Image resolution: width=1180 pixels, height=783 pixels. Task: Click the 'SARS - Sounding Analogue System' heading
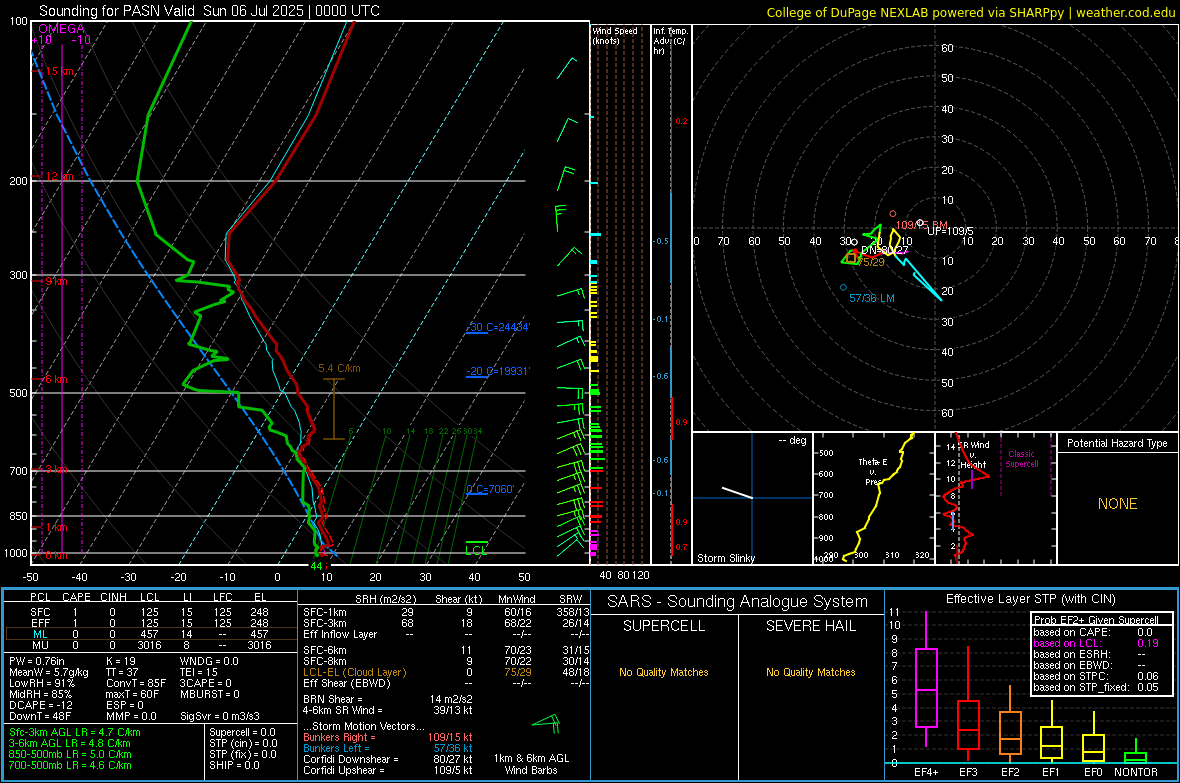click(737, 602)
